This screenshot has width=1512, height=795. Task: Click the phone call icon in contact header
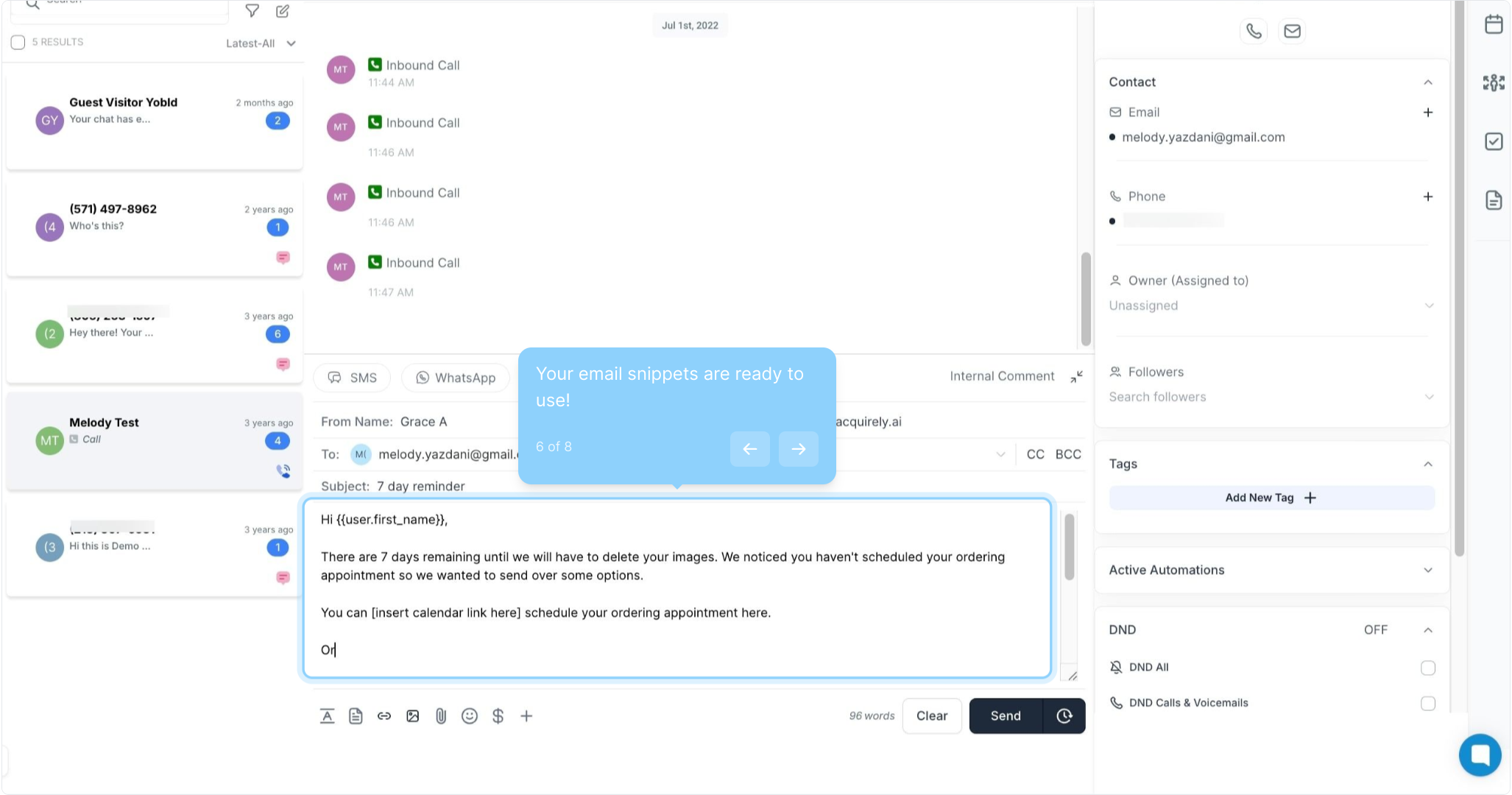pyautogui.click(x=1254, y=31)
